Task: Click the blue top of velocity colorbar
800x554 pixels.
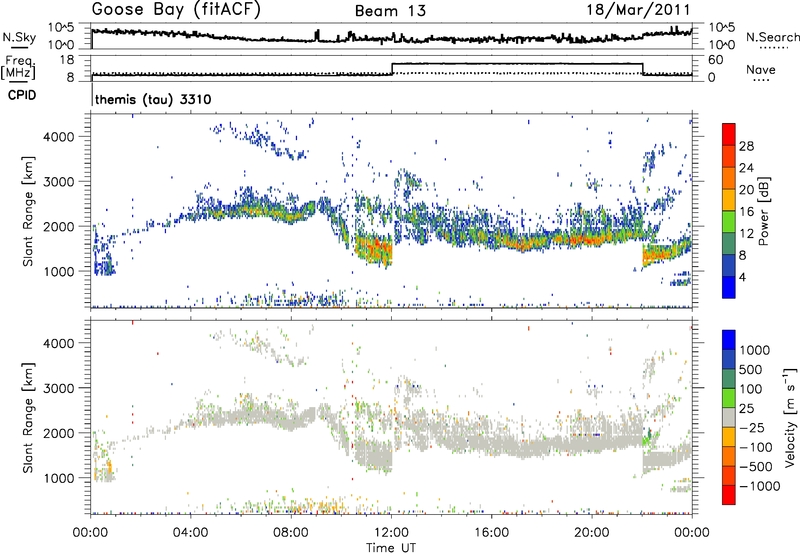Action: 729,340
